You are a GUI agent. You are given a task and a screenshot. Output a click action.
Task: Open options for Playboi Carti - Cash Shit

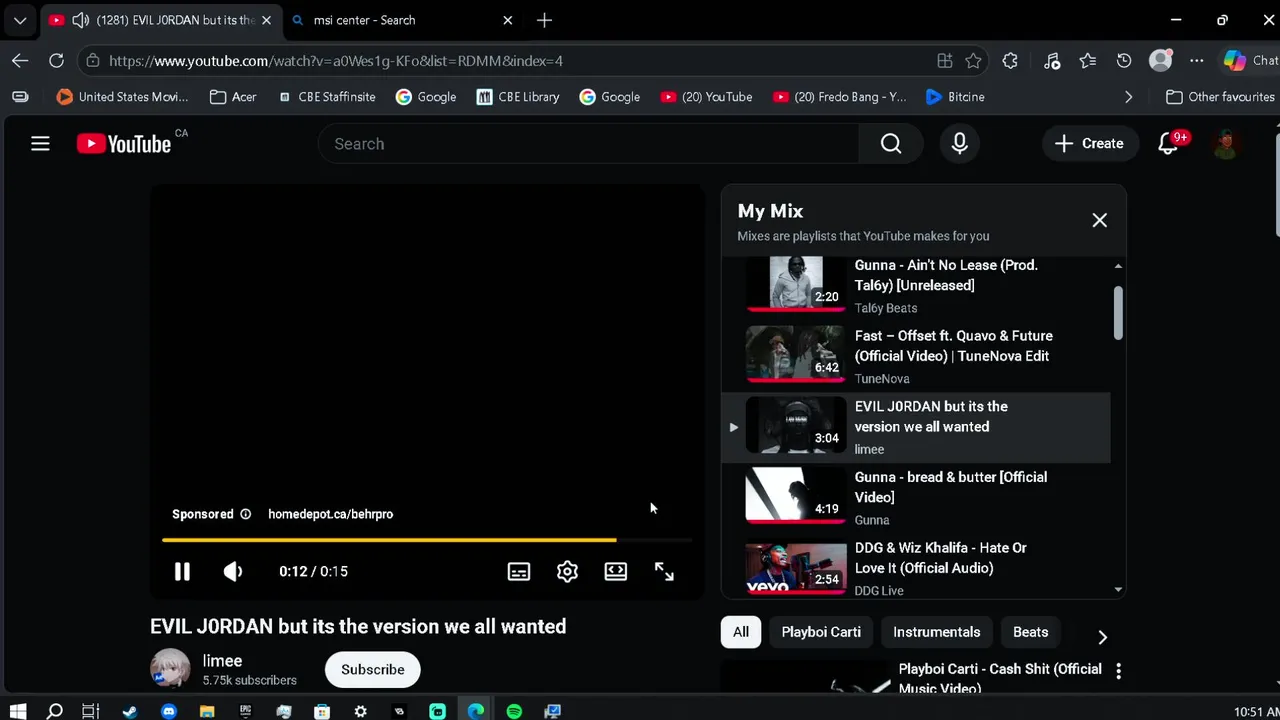(1118, 671)
